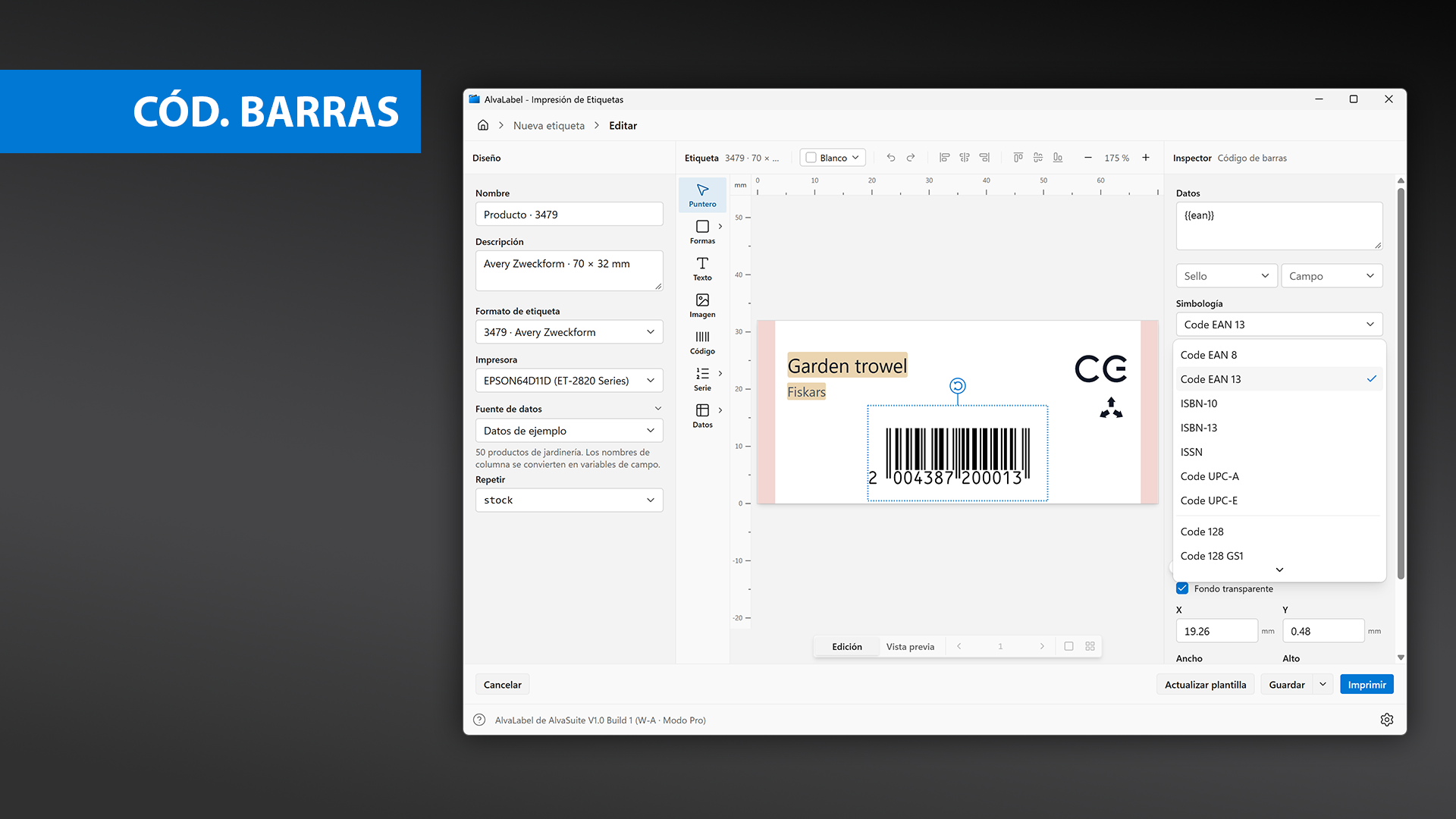
Task: Choose the Imagen image tool
Action: 702,306
